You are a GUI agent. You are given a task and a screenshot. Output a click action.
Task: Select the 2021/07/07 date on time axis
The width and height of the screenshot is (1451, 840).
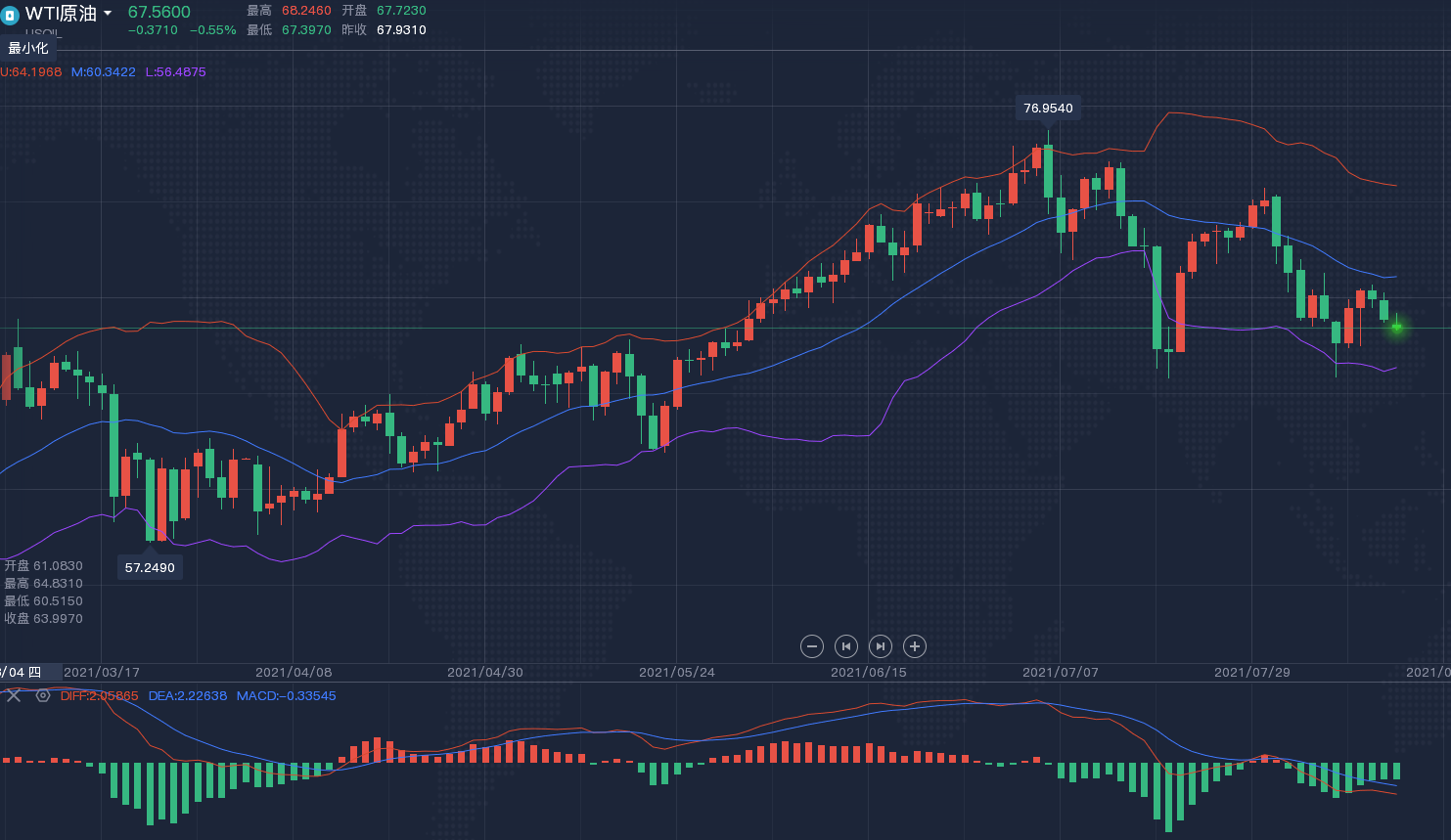coord(1060,673)
